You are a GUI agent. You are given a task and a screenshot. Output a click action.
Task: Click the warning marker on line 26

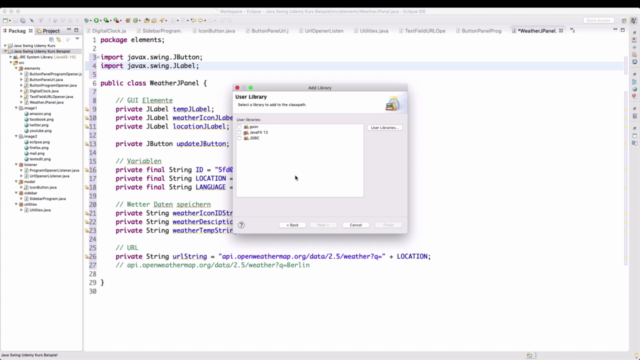pyautogui.click(x=87, y=257)
